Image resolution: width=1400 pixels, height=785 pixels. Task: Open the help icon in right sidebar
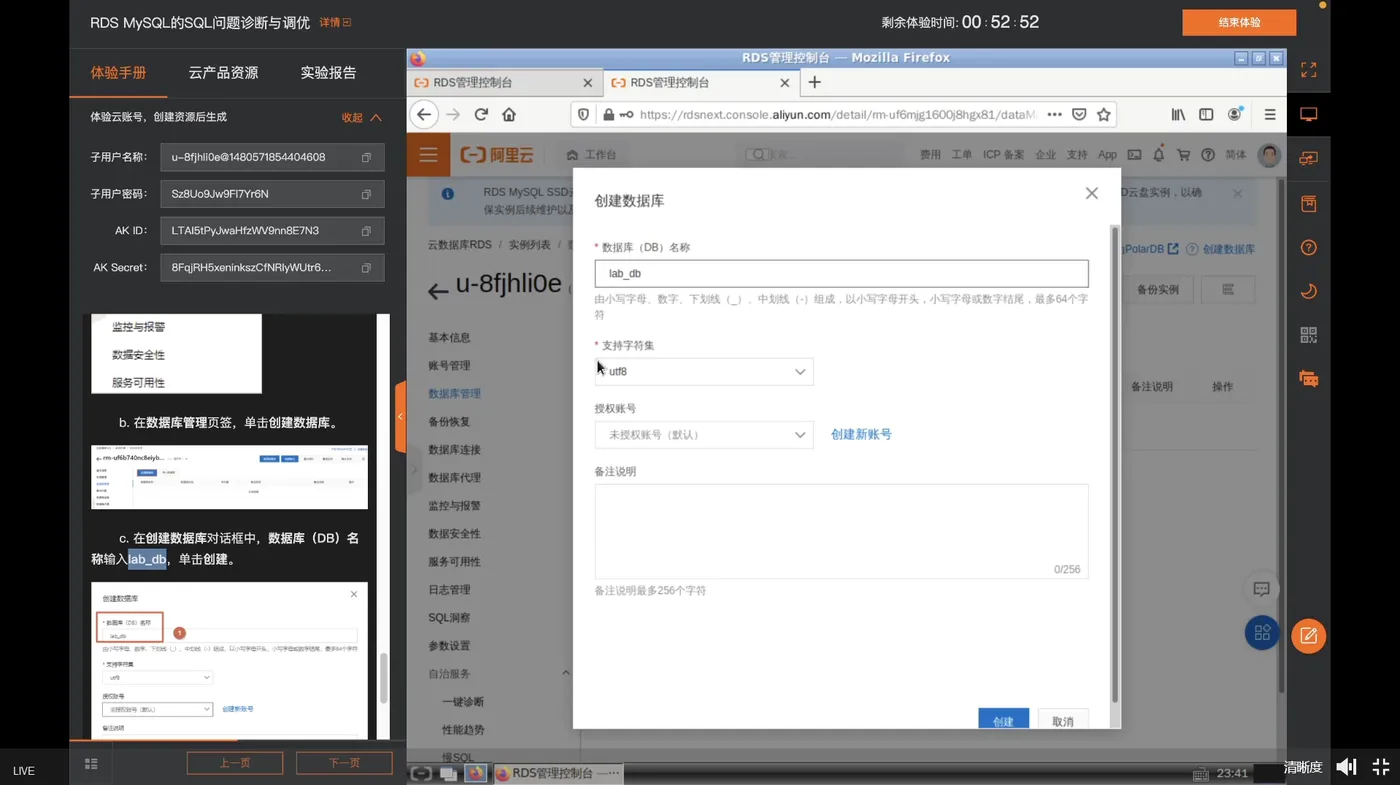tap(1308, 248)
